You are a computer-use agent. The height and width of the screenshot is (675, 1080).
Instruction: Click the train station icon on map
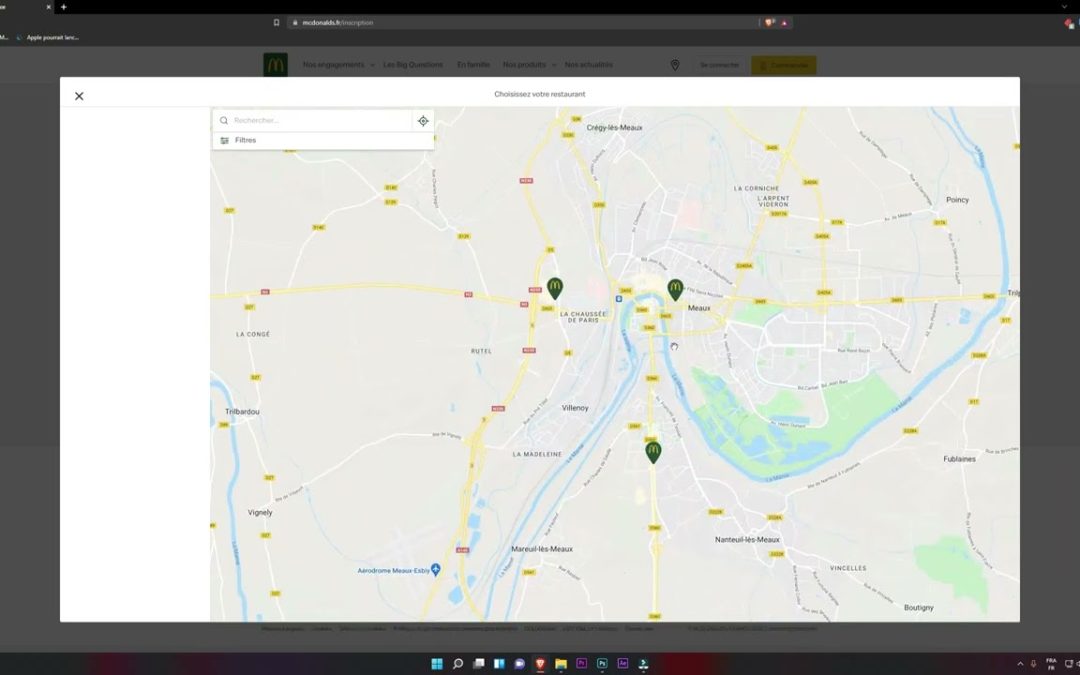click(x=619, y=299)
